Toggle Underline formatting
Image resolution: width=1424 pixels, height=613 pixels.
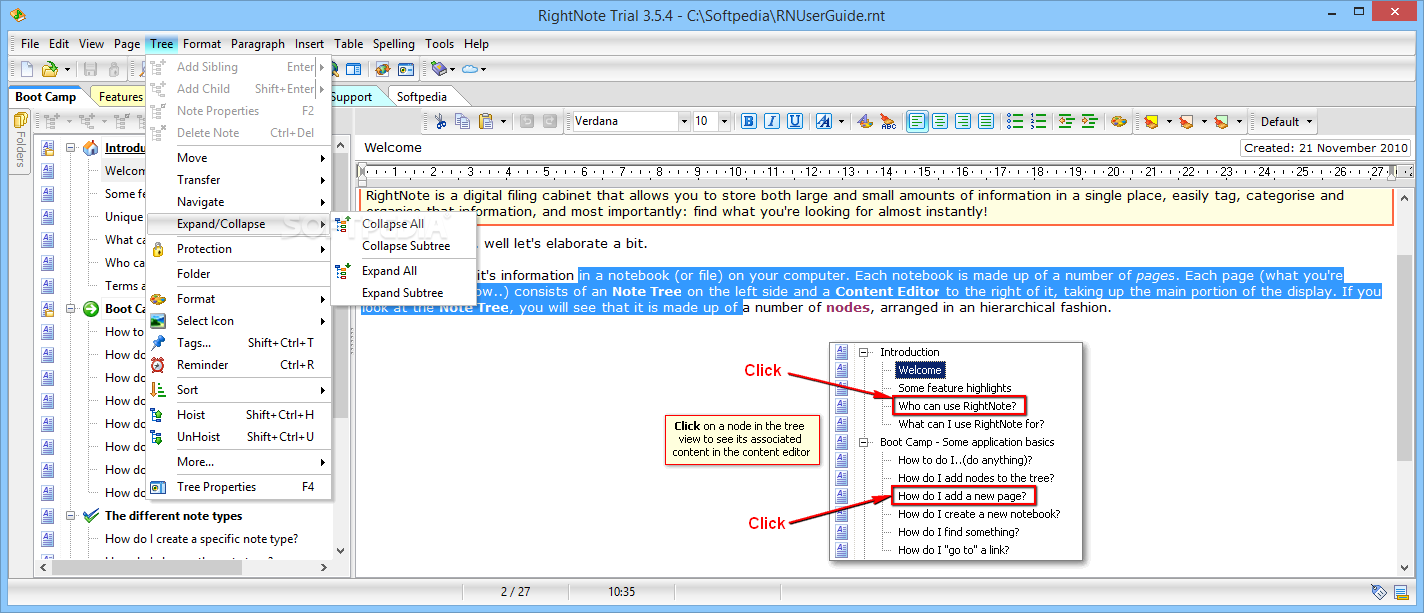point(795,121)
